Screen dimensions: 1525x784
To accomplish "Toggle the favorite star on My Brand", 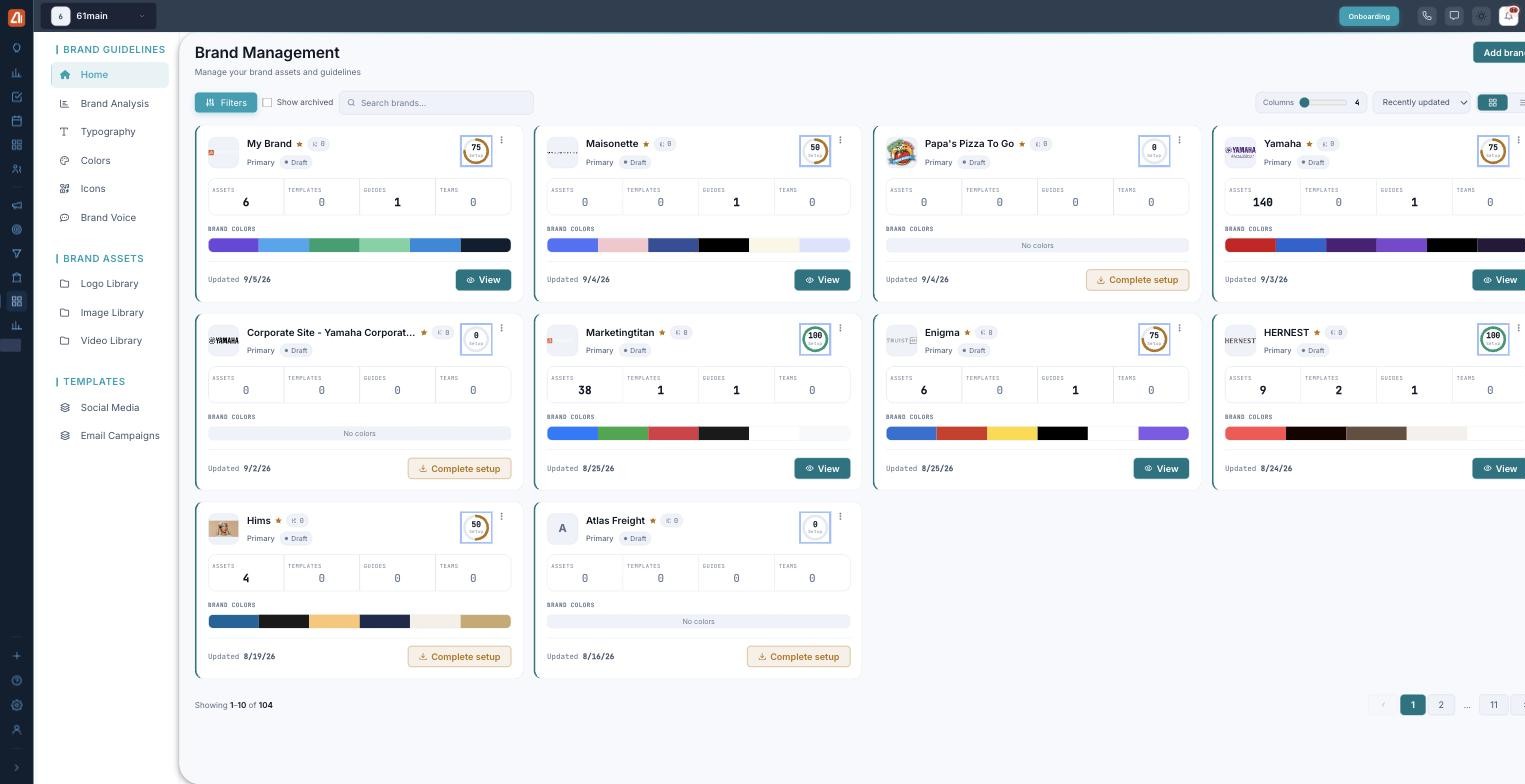I will coord(299,144).
